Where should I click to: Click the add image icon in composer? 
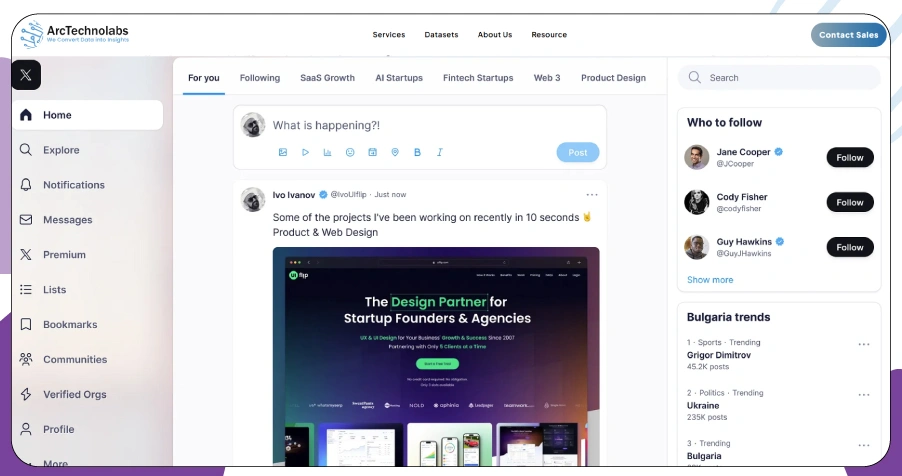(x=283, y=153)
